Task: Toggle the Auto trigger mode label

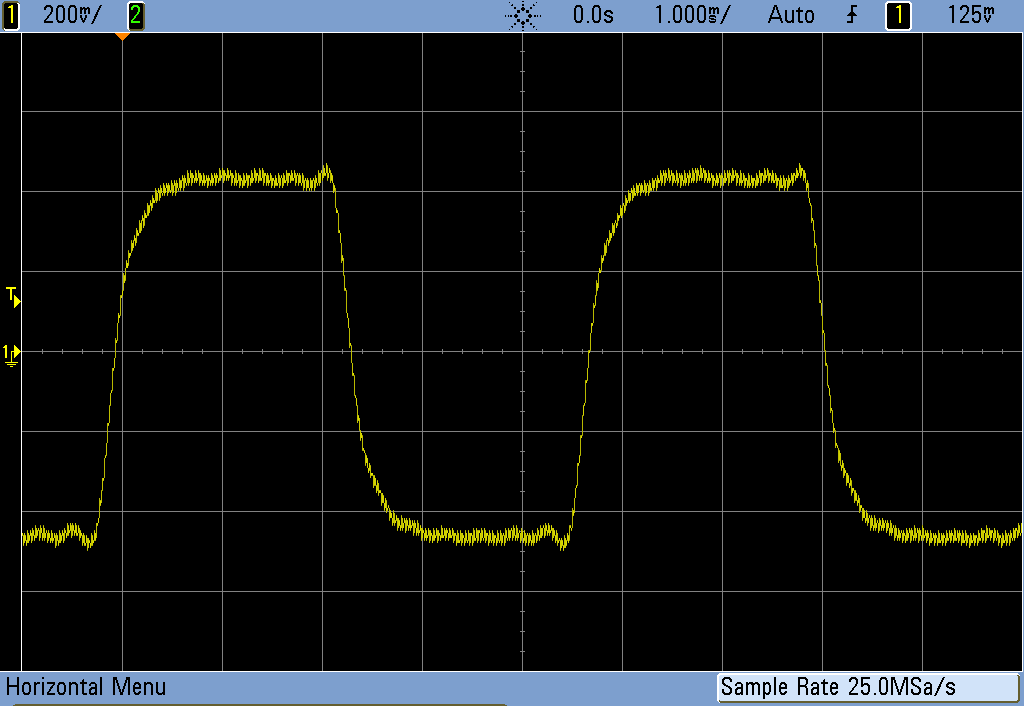Action: (790, 15)
